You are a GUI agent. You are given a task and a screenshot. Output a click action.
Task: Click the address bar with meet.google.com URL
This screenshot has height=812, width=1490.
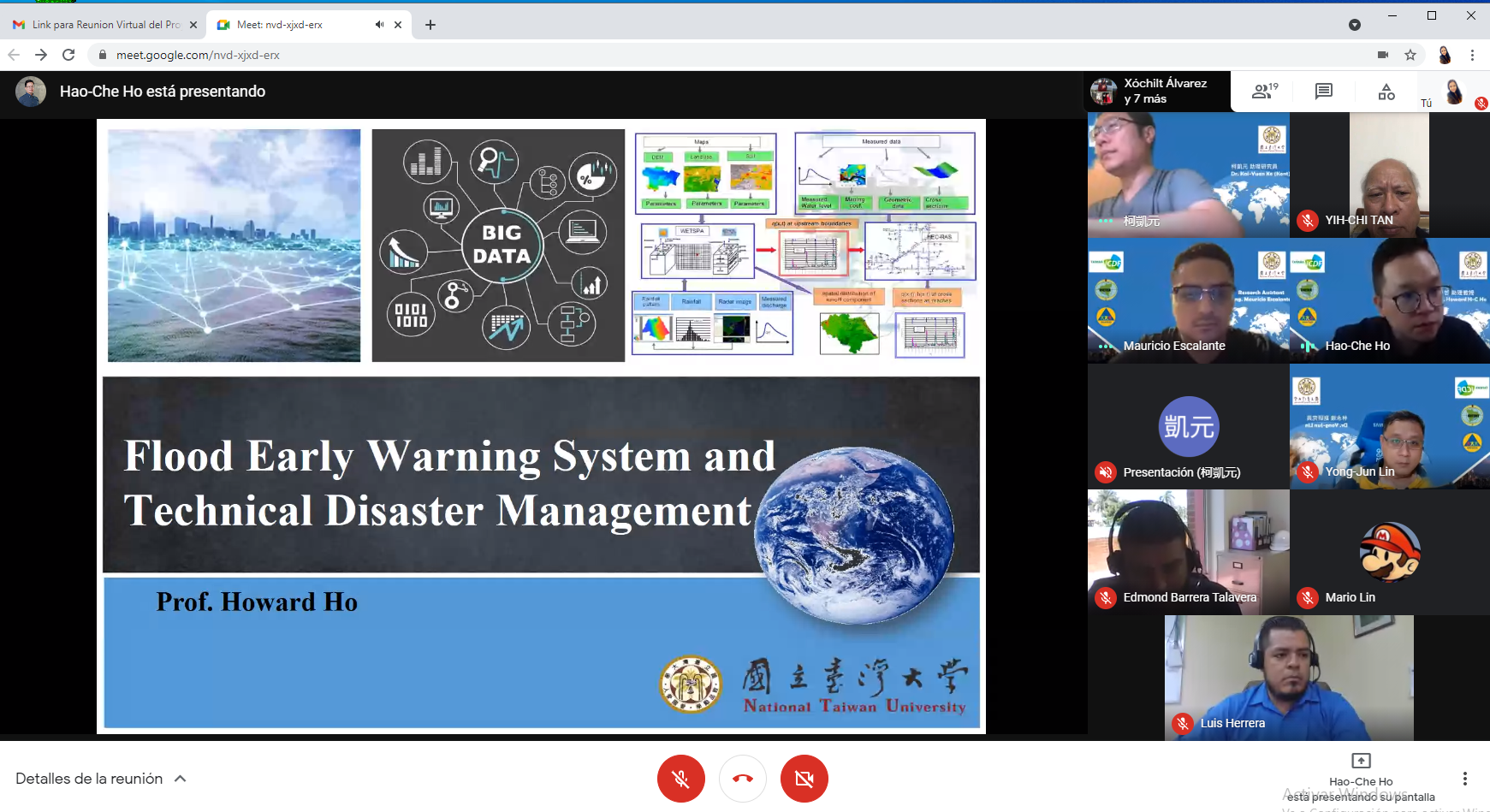[x=736, y=55]
